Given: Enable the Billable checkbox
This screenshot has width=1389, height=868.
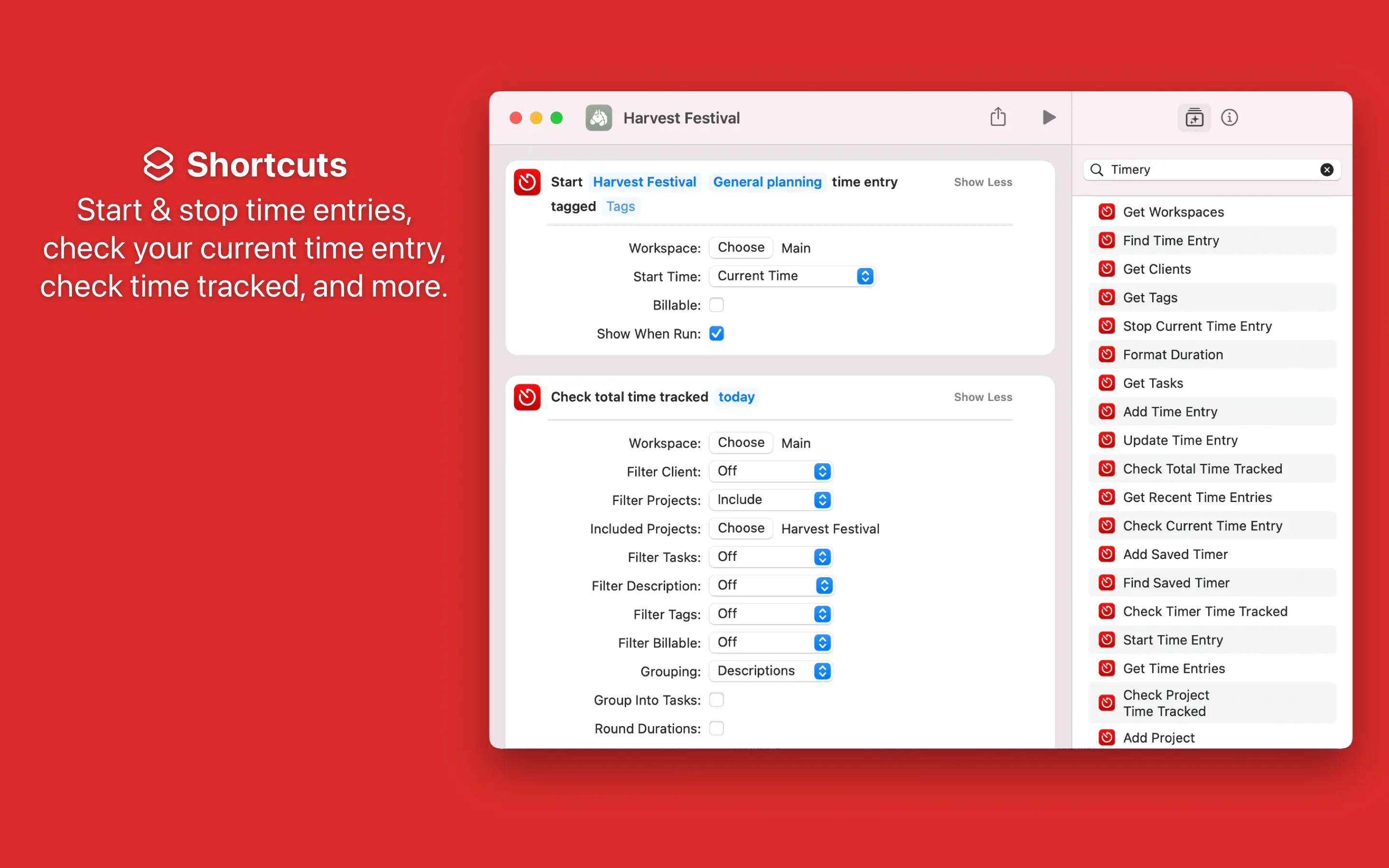Looking at the screenshot, I should click(x=716, y=305).
